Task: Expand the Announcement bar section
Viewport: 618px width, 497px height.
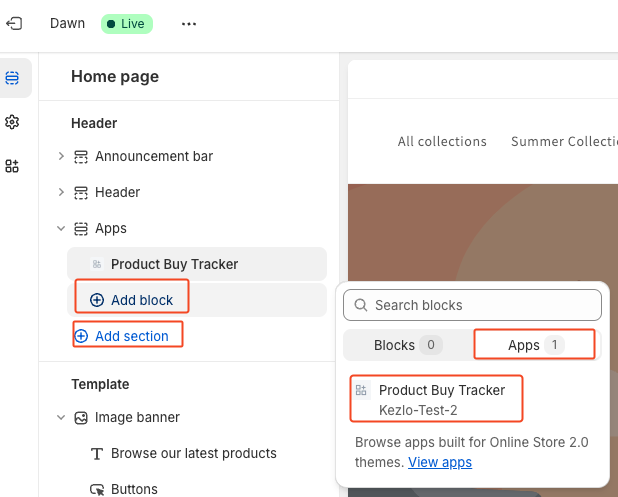Action: [x=61, y=156]
